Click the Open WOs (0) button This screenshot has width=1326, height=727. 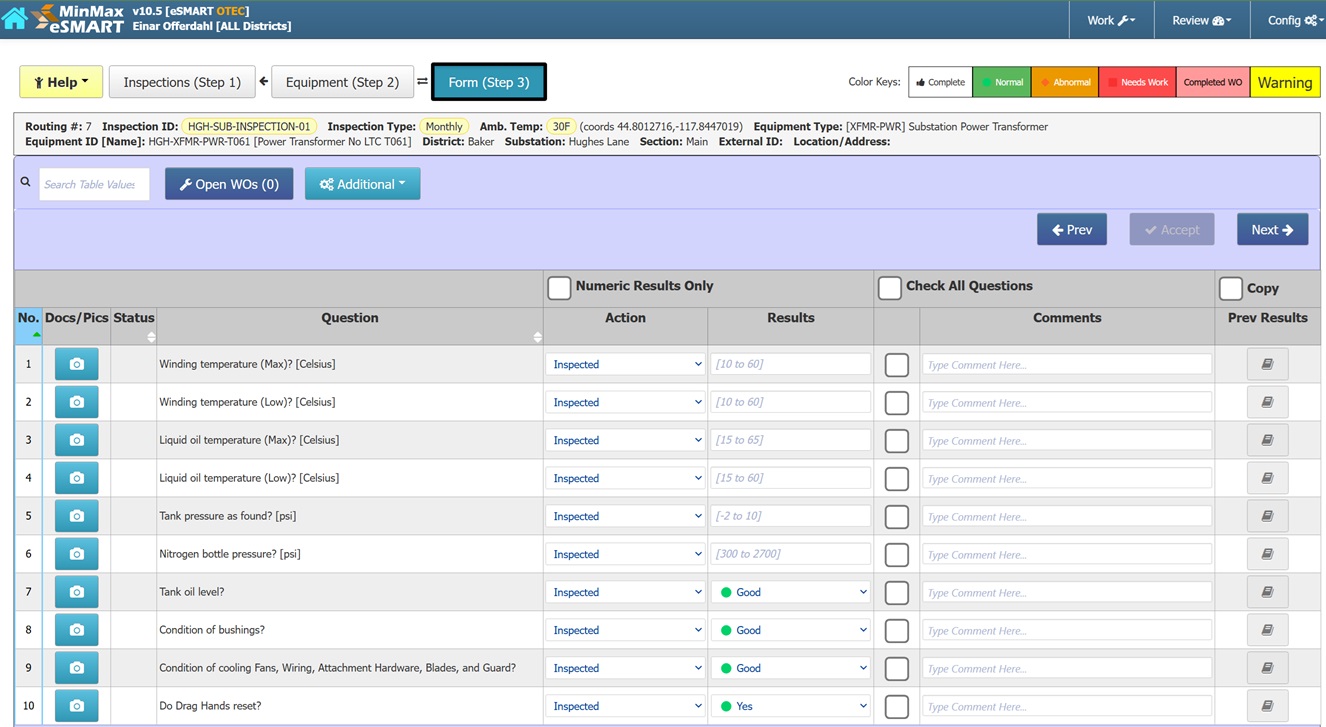coord(229,184)
